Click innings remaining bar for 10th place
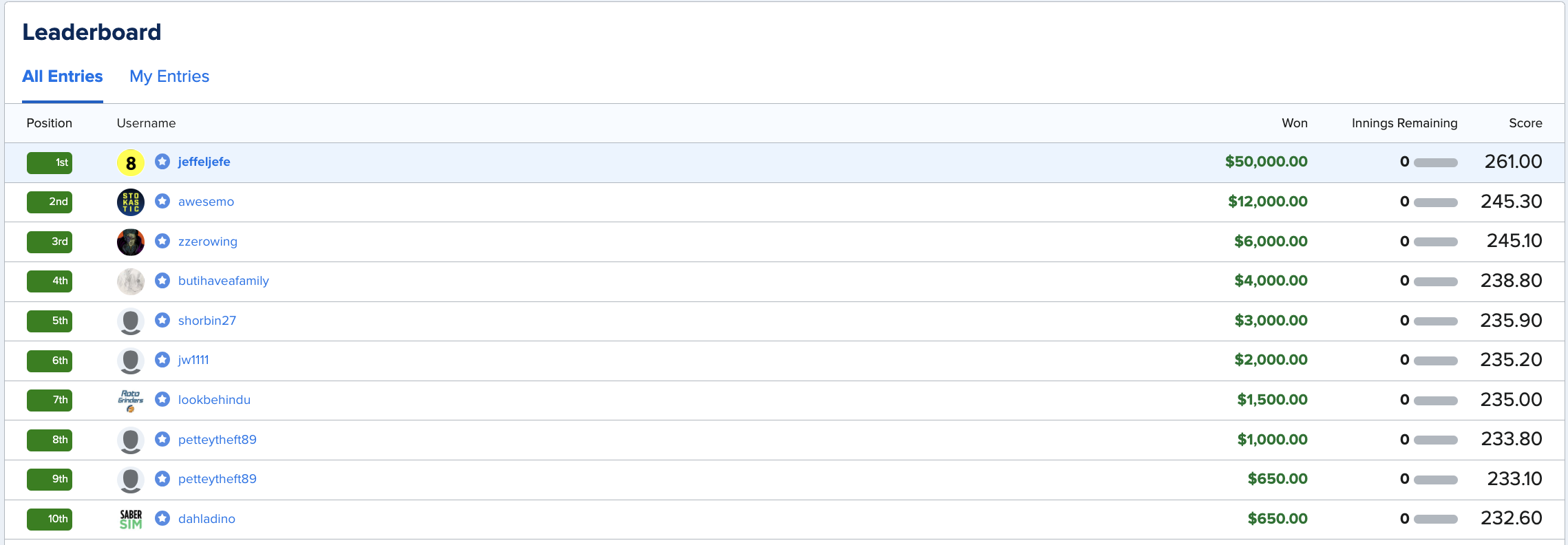The width and height of the screenshot is (1568, 545). 1435,520
